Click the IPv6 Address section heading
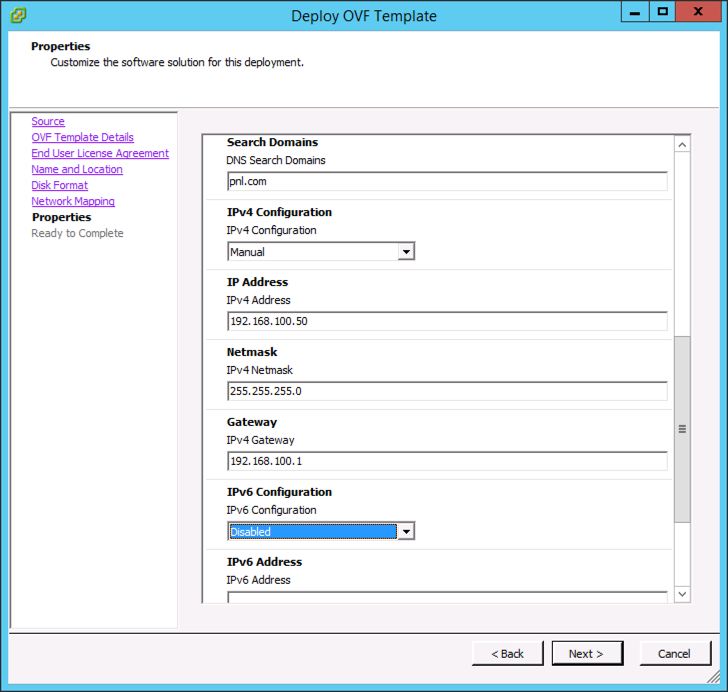Viewport: 728px width, 692px height. tap(264, 562)
